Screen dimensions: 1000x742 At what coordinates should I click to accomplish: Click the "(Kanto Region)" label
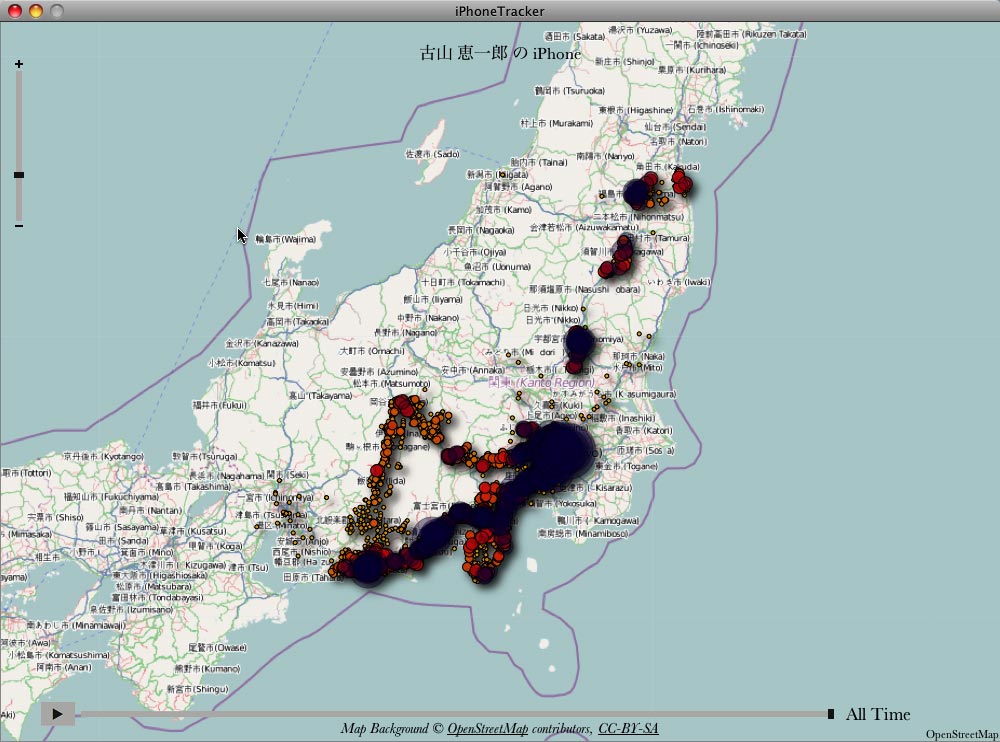[555, 382]
